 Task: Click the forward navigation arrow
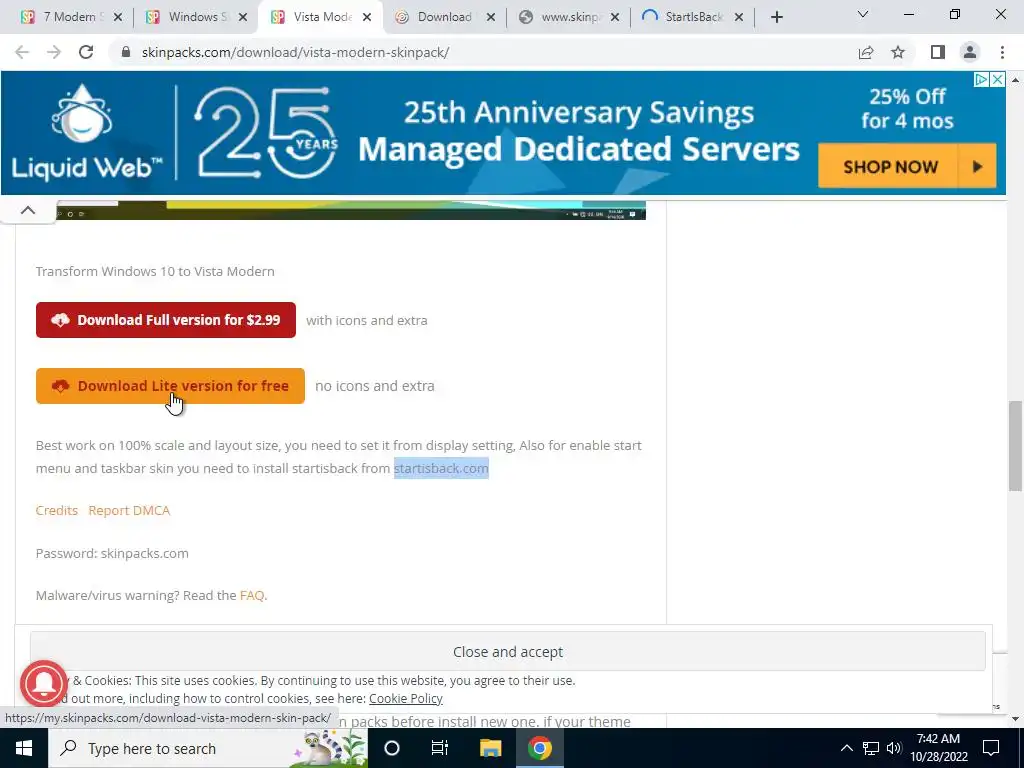[x=54, y=52]
